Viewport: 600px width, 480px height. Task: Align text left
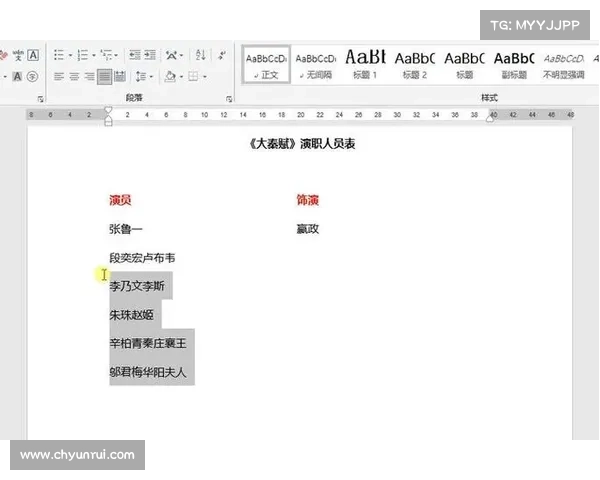pyautogui.click(x=59, y=77)
